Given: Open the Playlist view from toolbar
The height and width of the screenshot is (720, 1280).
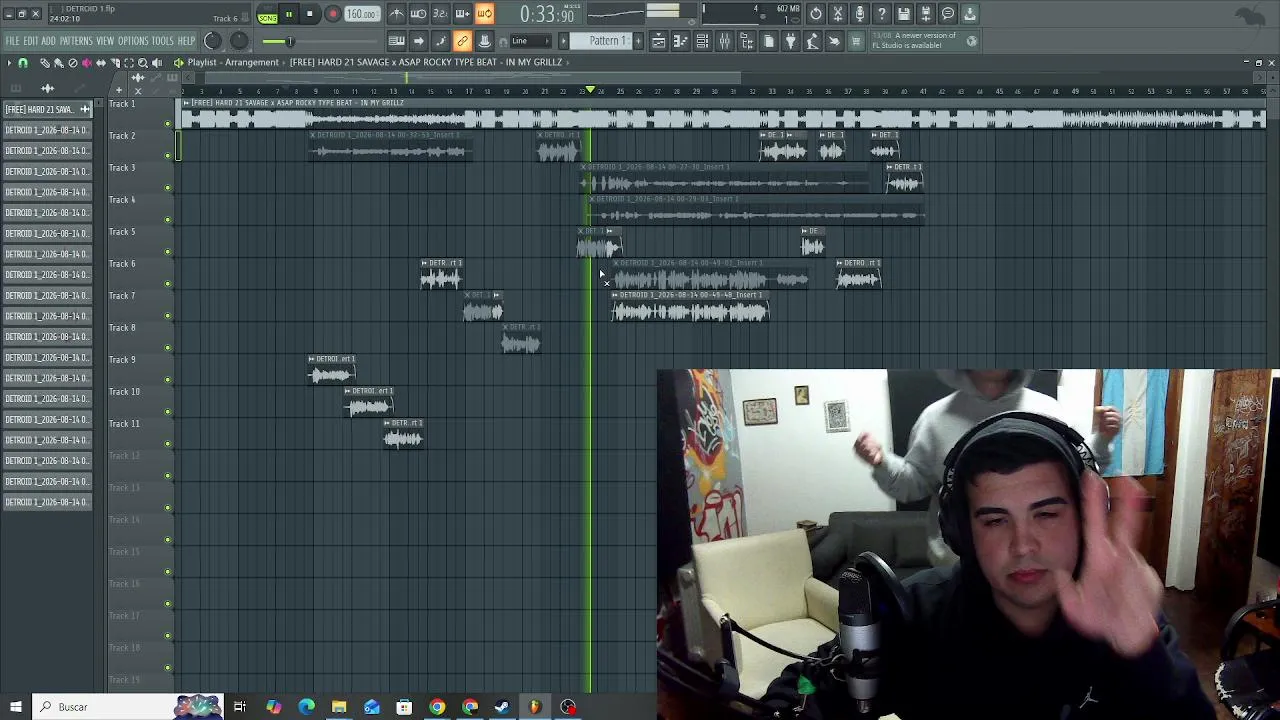Looking at the screenshot, I should click(x=659, y=41).
